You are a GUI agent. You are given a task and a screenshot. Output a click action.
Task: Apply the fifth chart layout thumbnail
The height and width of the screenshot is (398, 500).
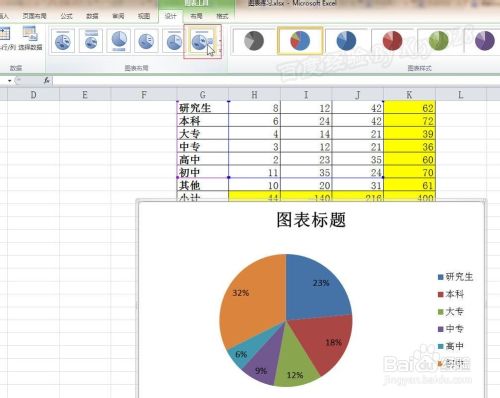pos(173,41)
